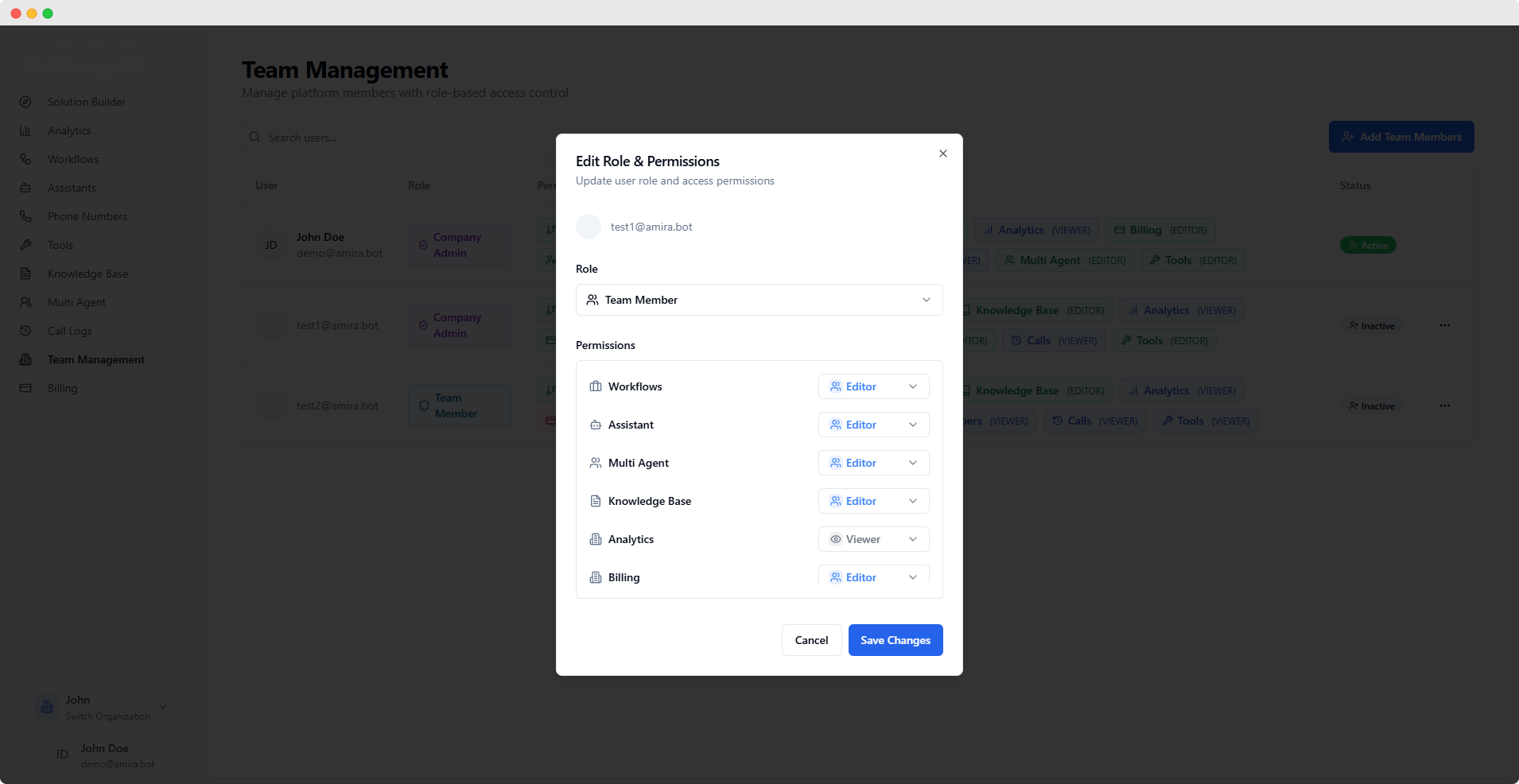Click the Save Changes button

(x=894, y=639)
